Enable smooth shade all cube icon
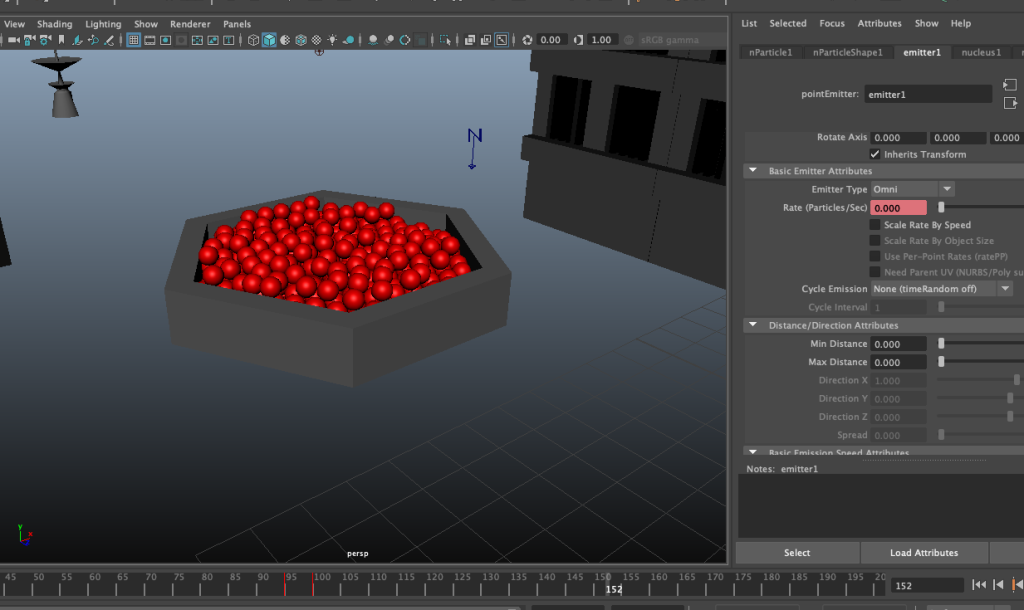1024x610 pixels. pos(269,40)
